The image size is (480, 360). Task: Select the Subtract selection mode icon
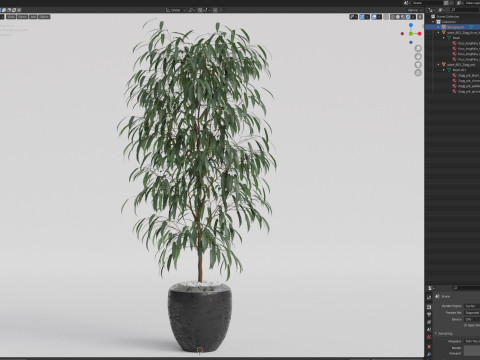coord(9,10)
